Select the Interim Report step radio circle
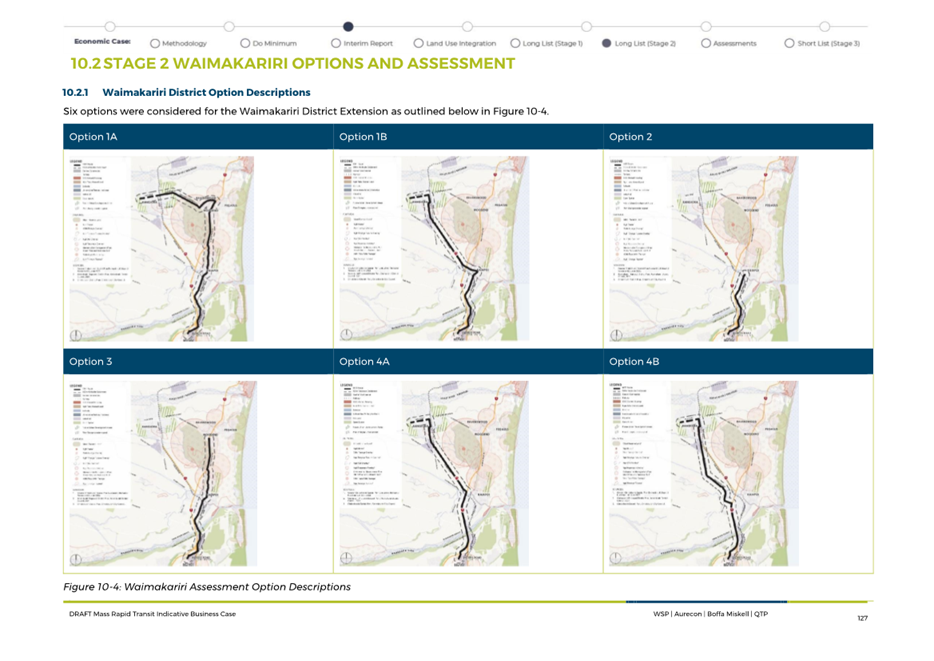The height and width of the screenshot is (661, 934). [336, 43]
